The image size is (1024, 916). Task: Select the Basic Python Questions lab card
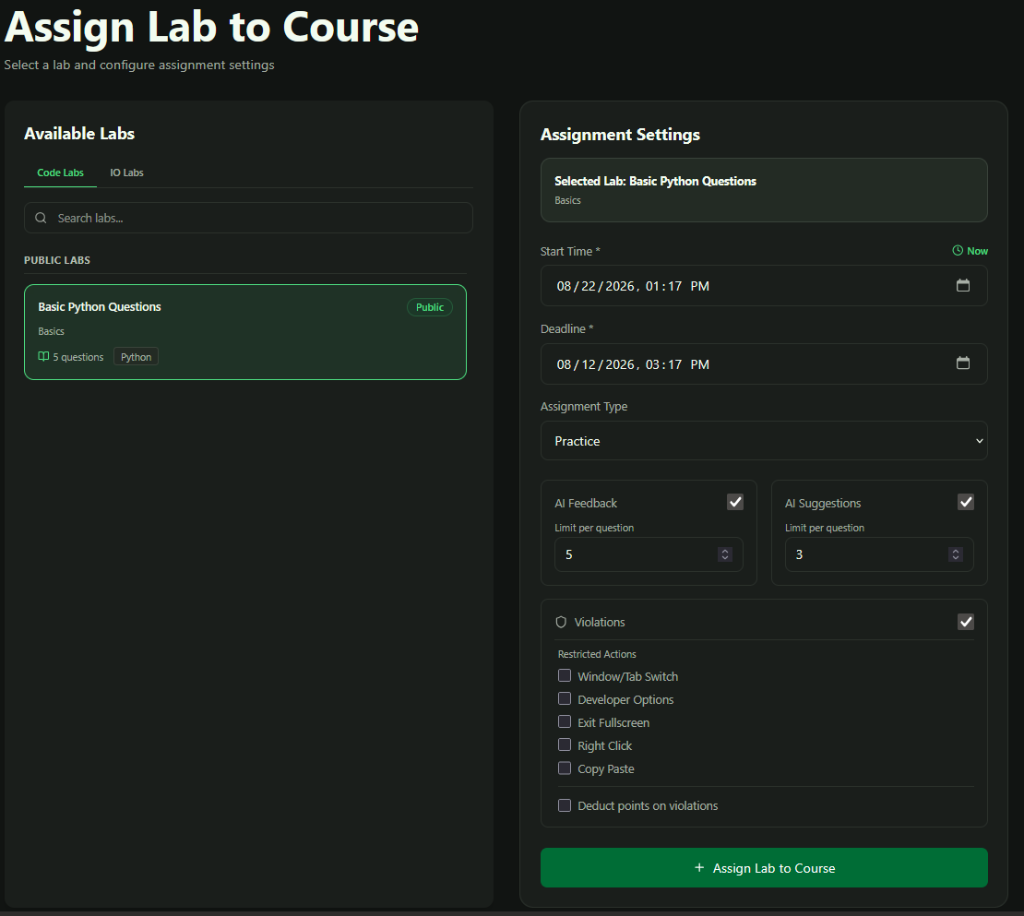point(246,332)
